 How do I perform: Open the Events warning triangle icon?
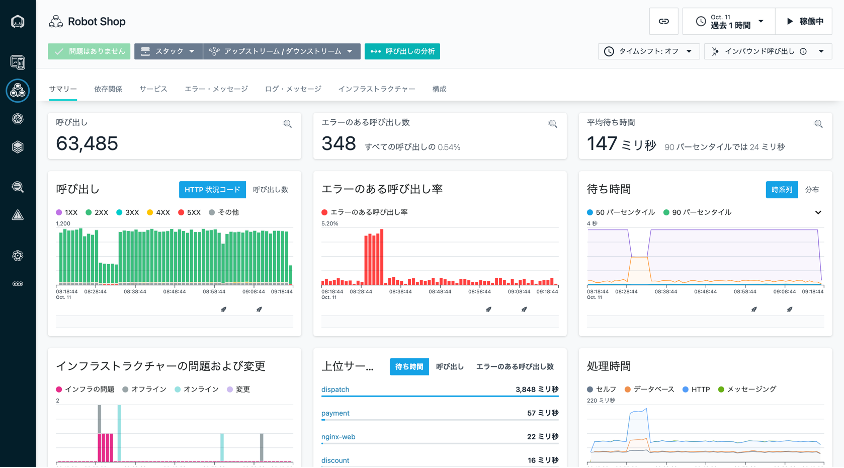(18, 215)
